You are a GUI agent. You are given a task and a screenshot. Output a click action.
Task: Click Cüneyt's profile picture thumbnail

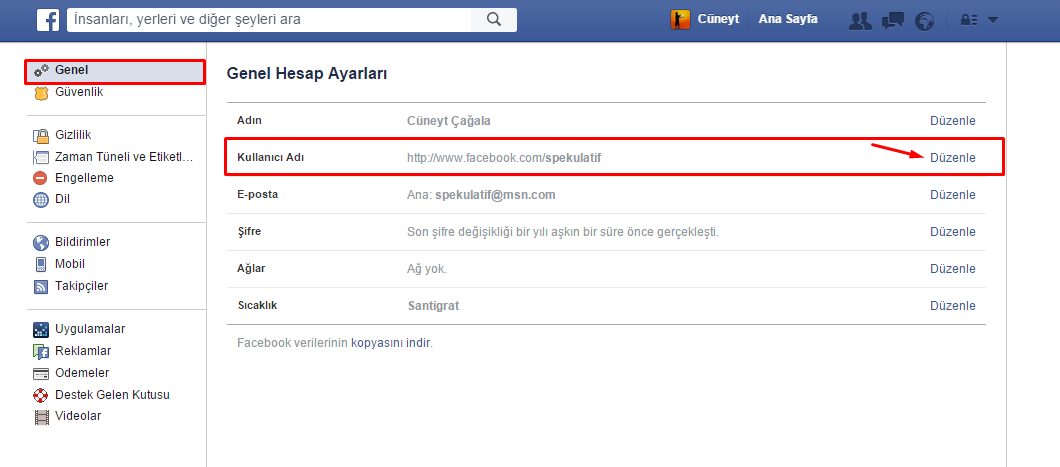point(680,19)
